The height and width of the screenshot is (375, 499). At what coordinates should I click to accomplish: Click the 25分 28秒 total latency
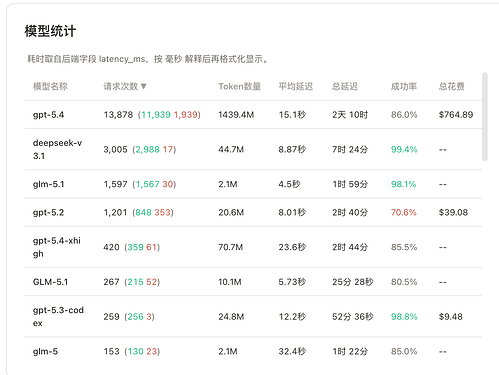click(x=353, y=282)
